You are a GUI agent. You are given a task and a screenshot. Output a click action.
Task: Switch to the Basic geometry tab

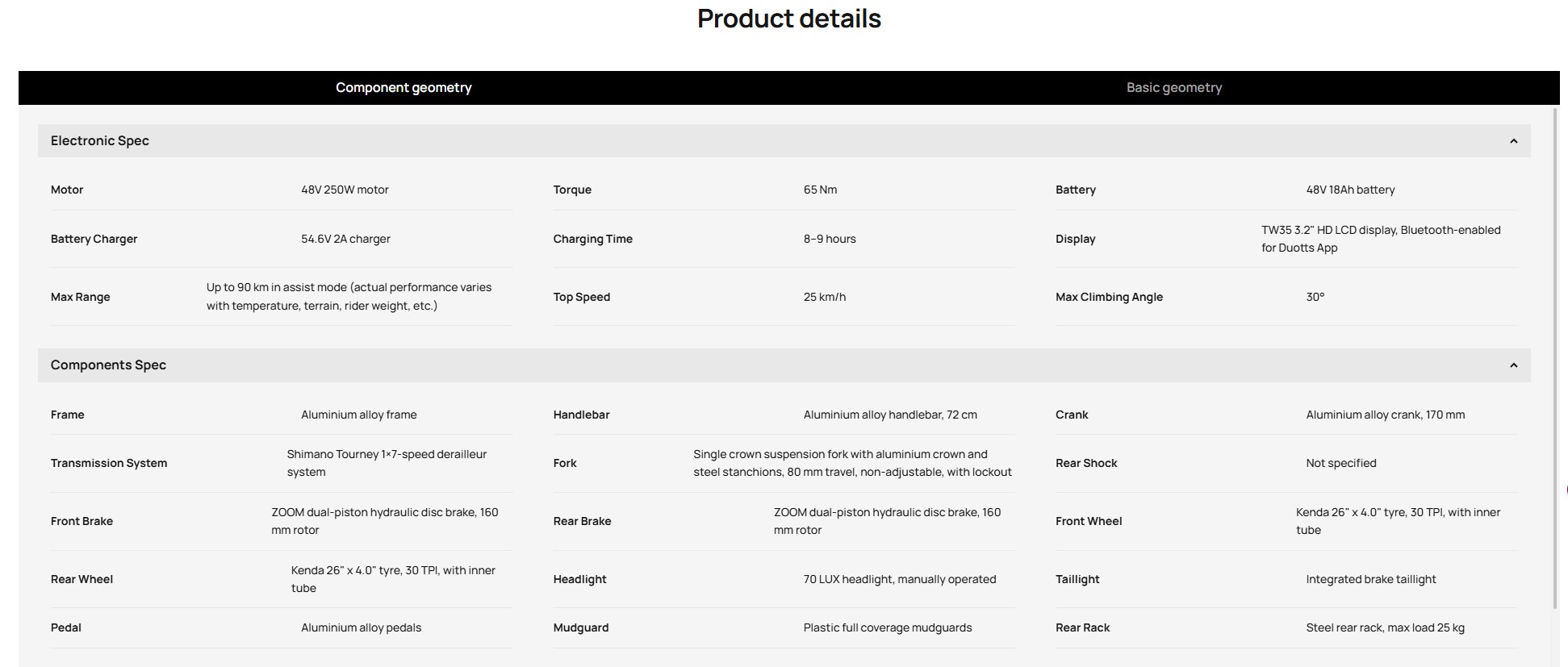1173,87
